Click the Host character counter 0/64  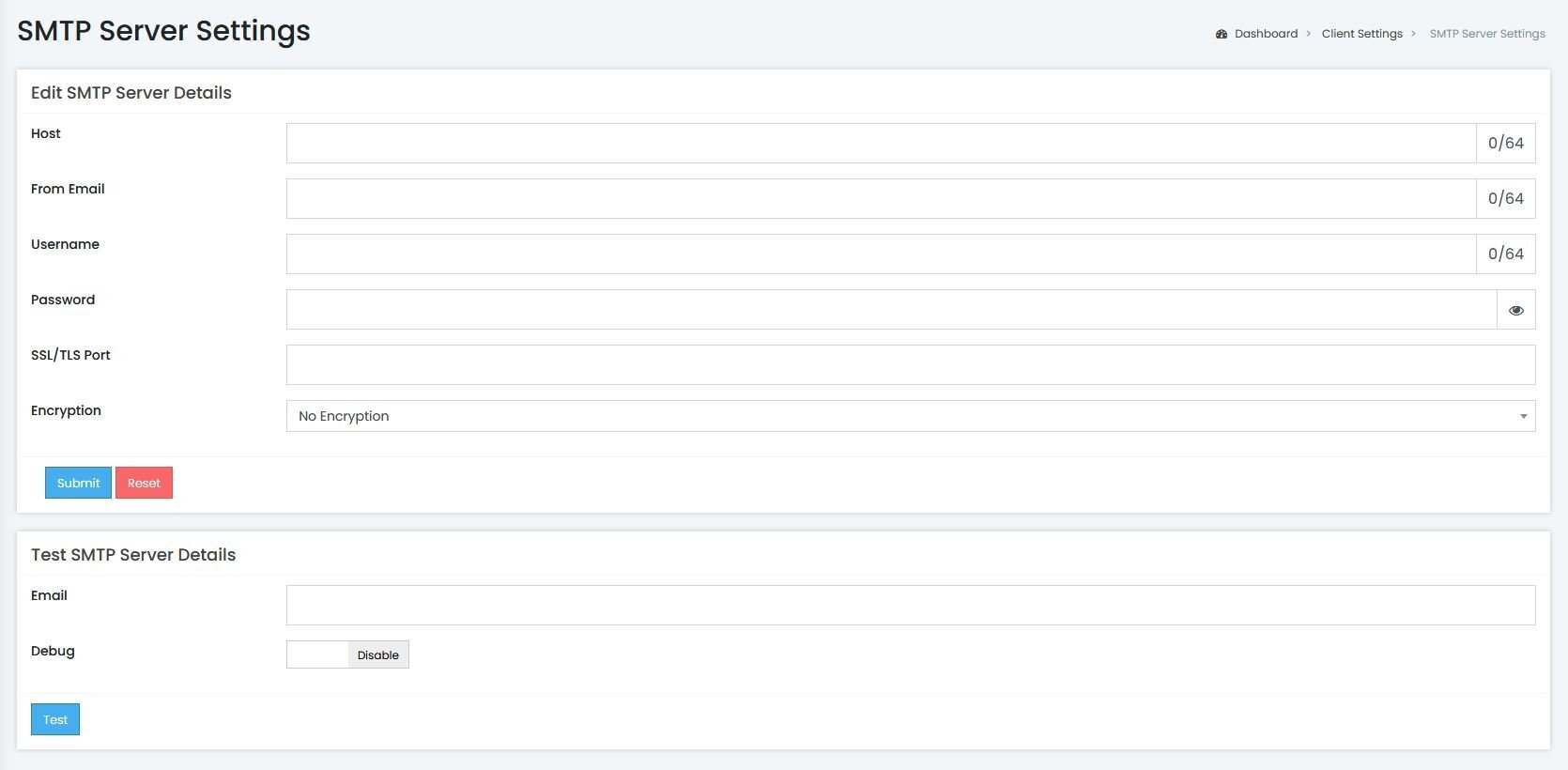pyautogui.click(x=1506, y=143)
